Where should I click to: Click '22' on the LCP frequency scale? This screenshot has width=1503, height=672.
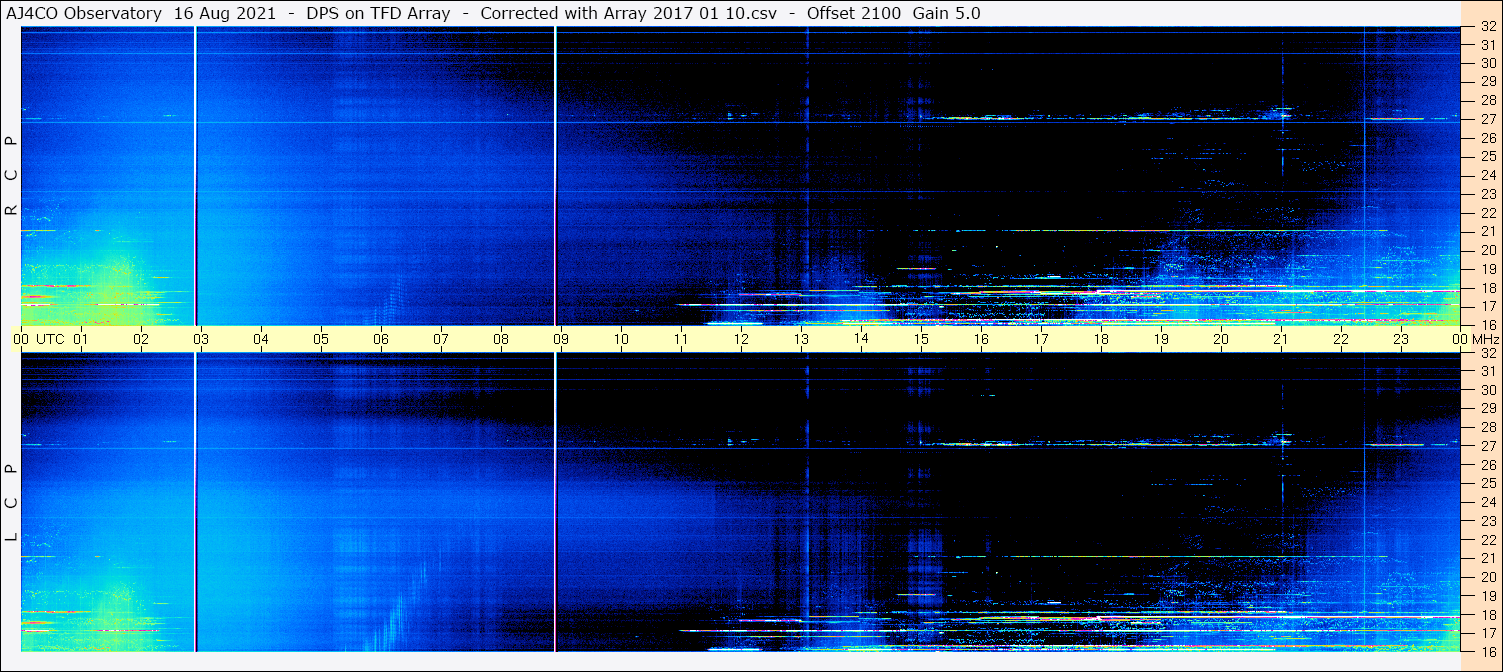click(x=1487, y=540)
